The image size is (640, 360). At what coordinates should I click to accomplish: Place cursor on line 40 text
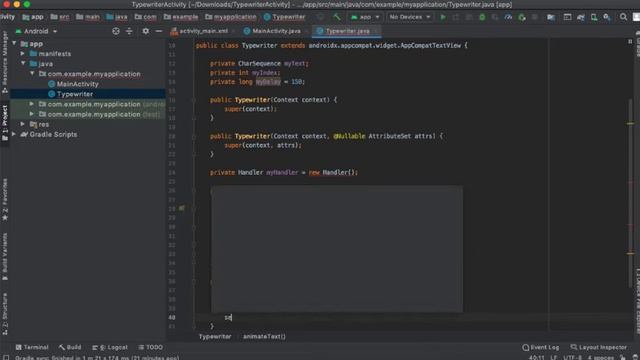point(228,317)
